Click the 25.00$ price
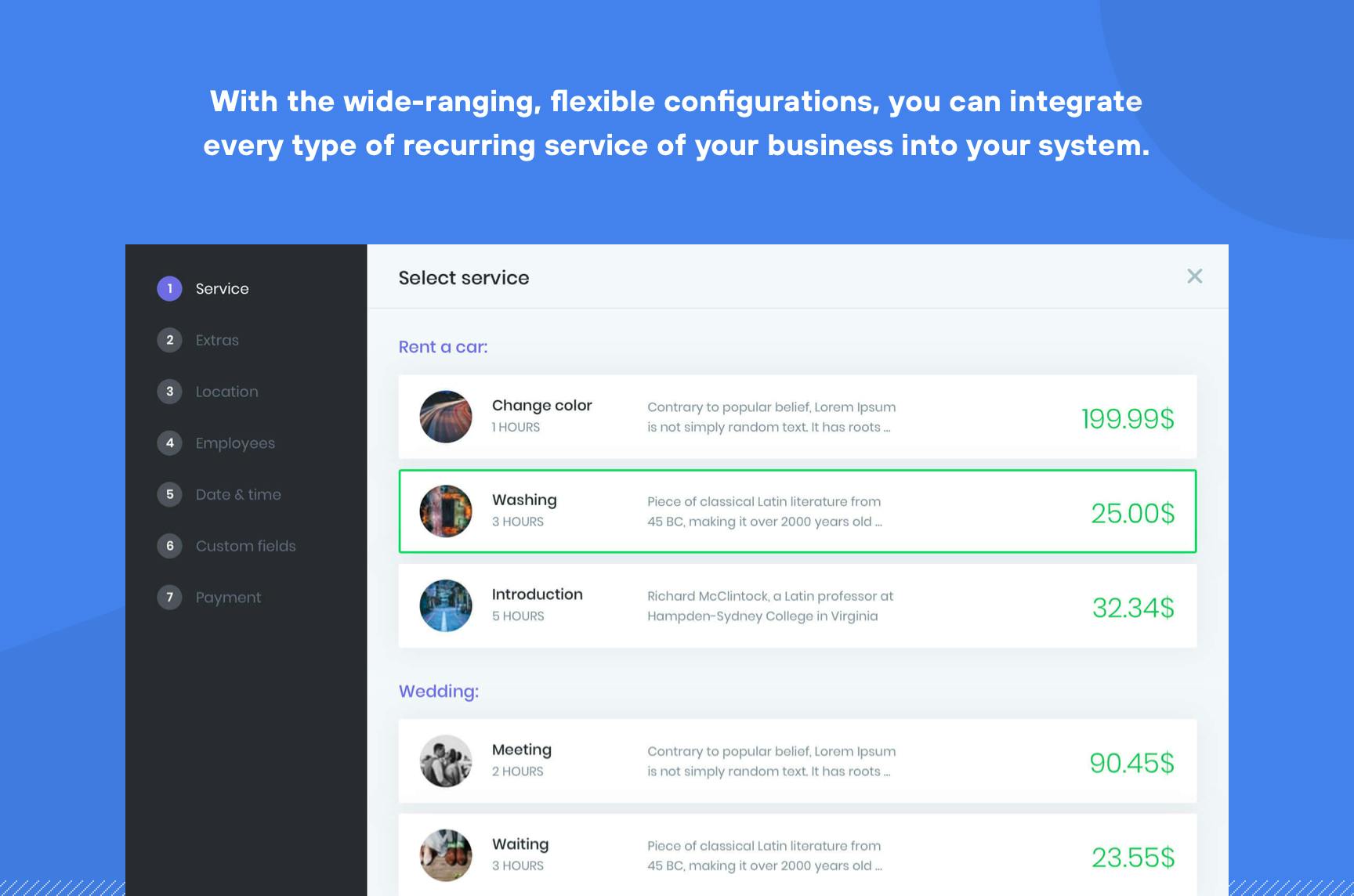Image resolution: width=1354 pixels, height=896 pixels. (1133, 514)
